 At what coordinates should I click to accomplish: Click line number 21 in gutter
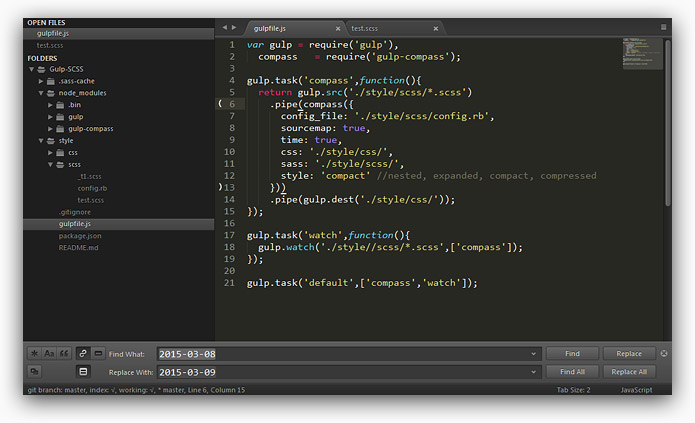(x=229, y=283)
